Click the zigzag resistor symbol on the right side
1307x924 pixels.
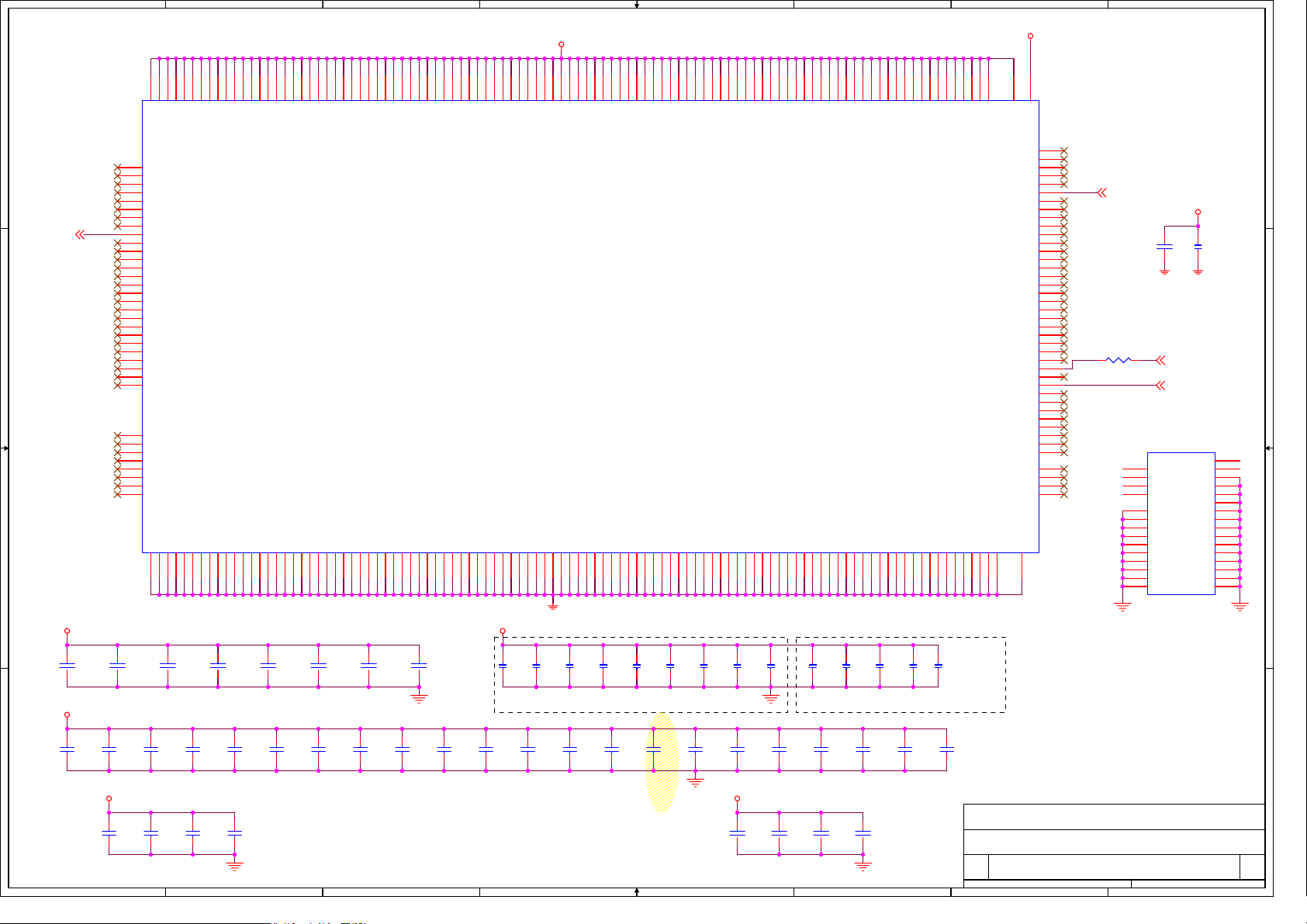(1119, 360)
